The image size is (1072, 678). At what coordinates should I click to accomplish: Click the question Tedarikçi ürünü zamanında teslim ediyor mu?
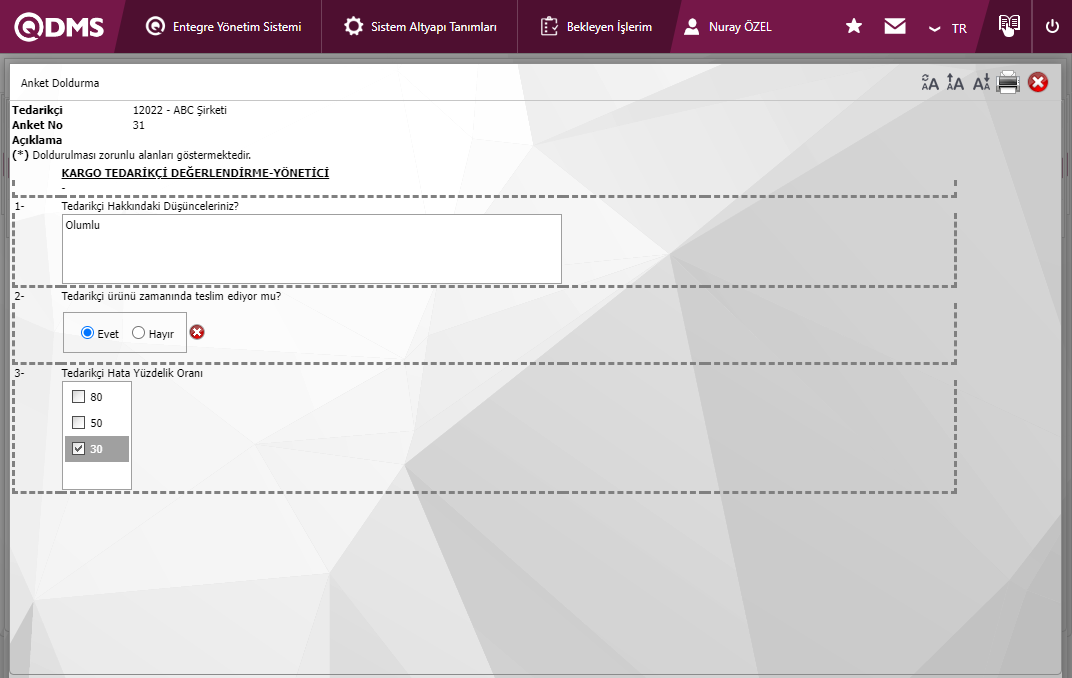[x=171, y=296]
